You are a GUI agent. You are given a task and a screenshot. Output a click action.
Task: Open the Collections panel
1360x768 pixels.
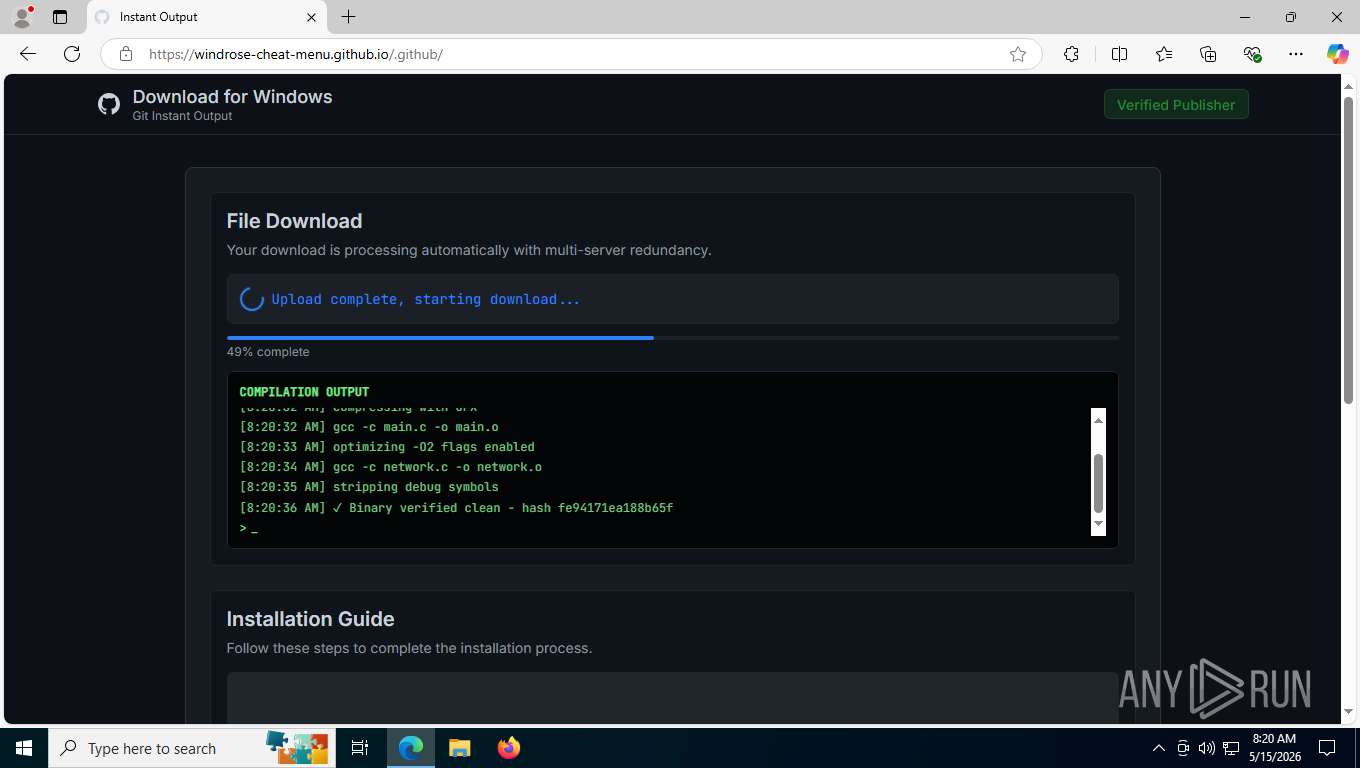coord(1208,54)
